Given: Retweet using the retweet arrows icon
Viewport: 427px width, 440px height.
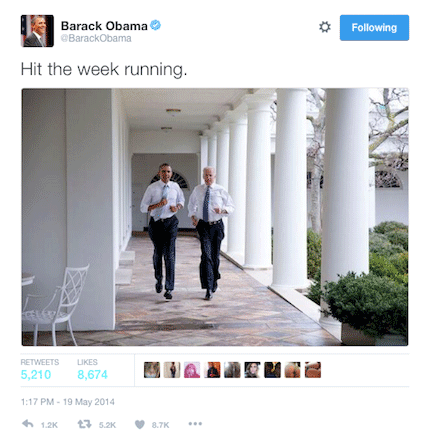Looking at the screenshot, I should click(x=84, y=424).
